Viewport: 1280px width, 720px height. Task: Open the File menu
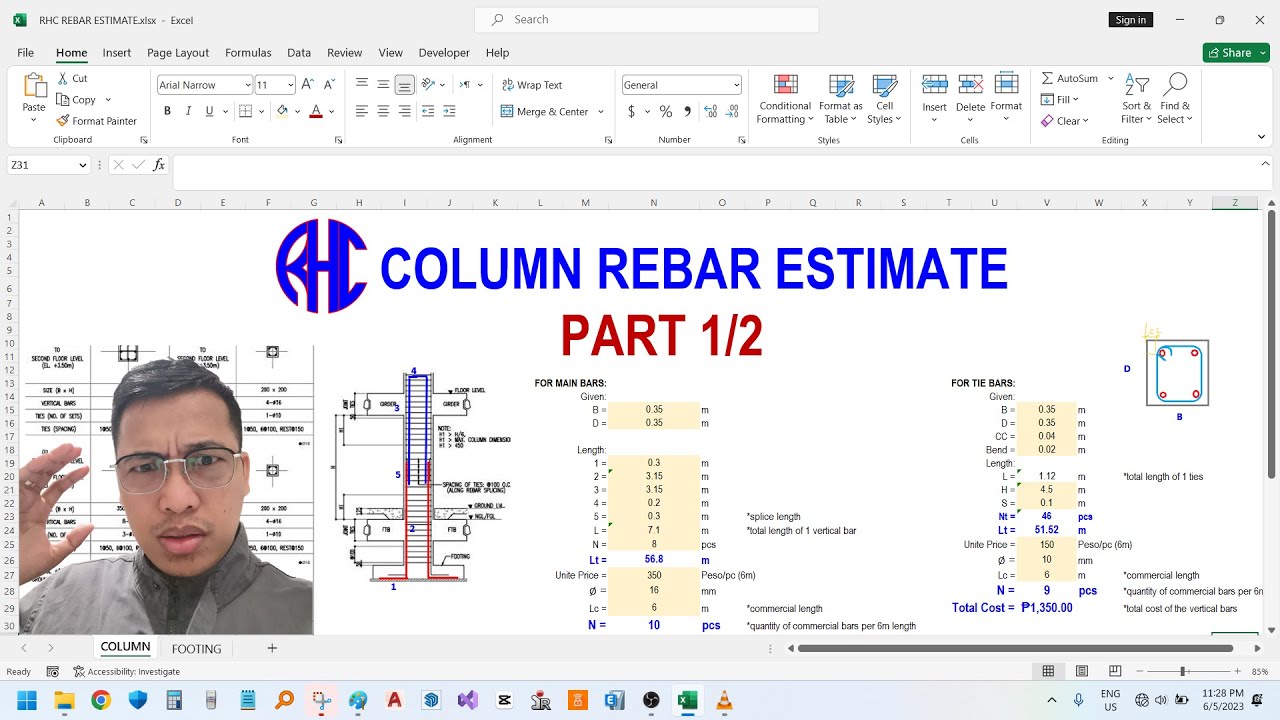25,53
